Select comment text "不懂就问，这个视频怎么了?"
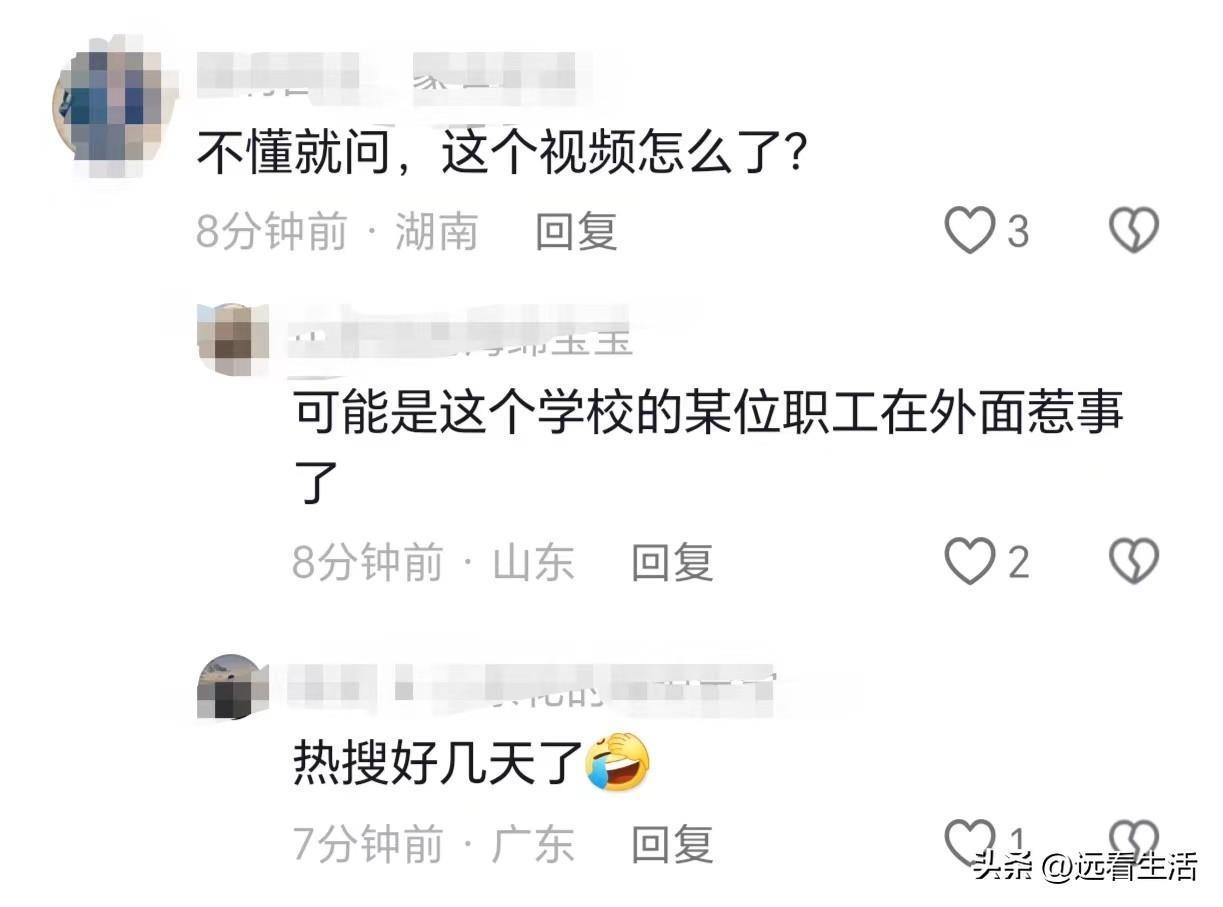The height and width of the screenshot is (907, 1223). pyautogui.click(x=501, y=155)
